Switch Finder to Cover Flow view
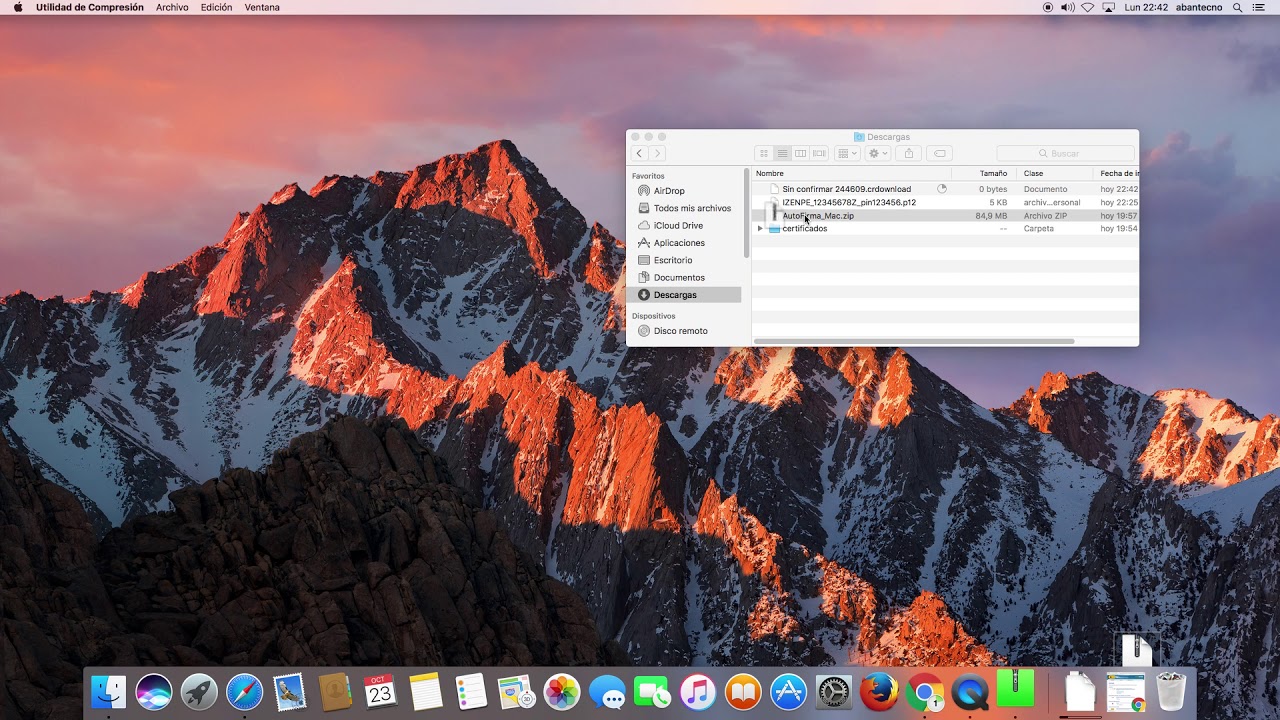 pyautogui.click(x=820, y=153)
